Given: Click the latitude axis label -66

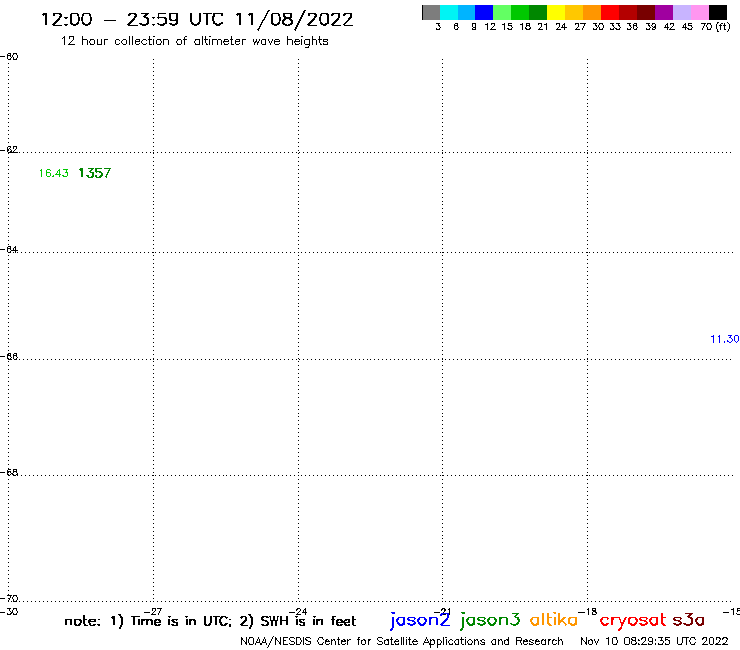Looking at the screenshot, I should [x=9, y=356].
